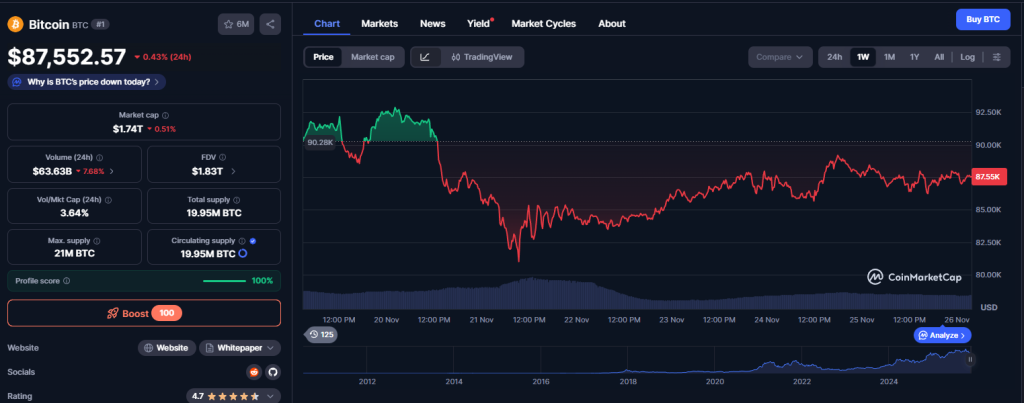Click the Buy BTC button
Image resolution: width=1024 pixels, height=403 pixels.
point(983,20)
